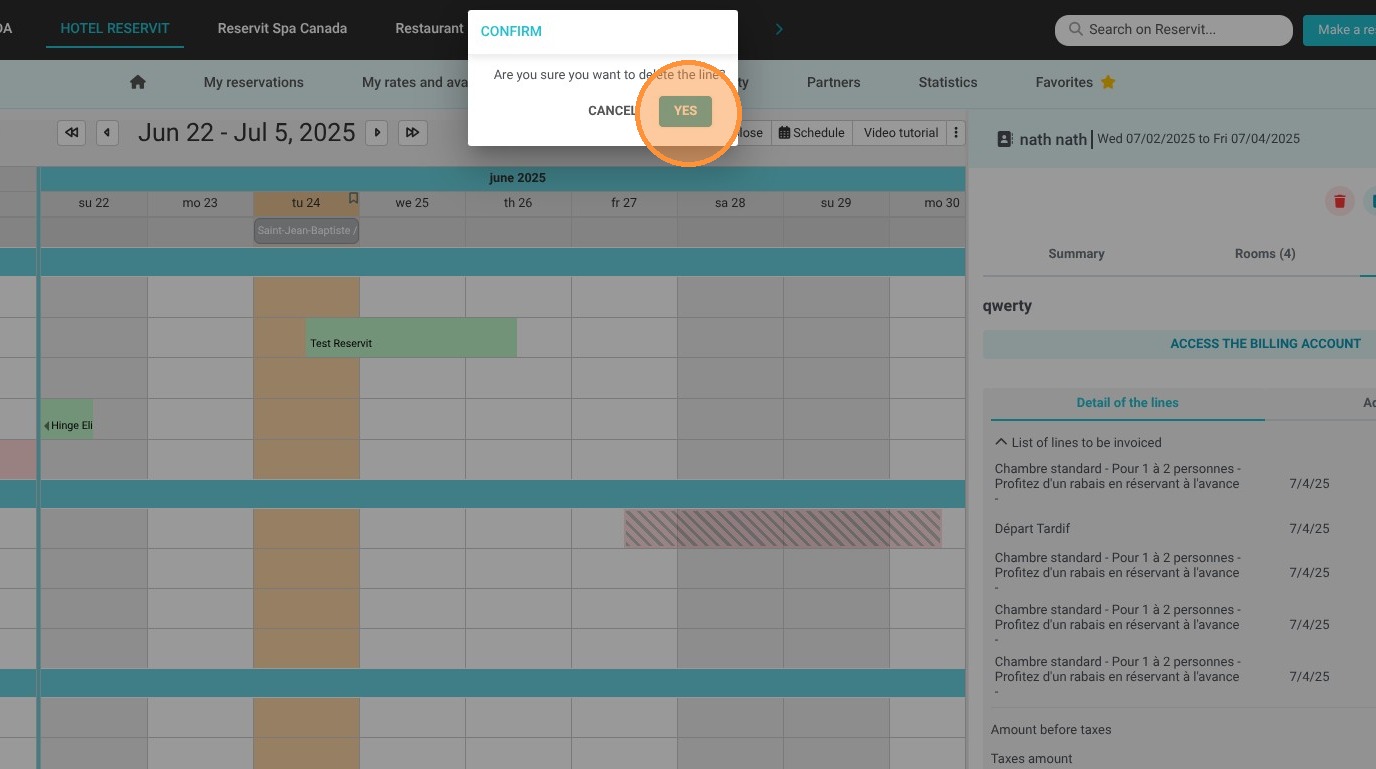Click the we 25 day header
This screenshot has height=769, width=1376.
[412, 203]
